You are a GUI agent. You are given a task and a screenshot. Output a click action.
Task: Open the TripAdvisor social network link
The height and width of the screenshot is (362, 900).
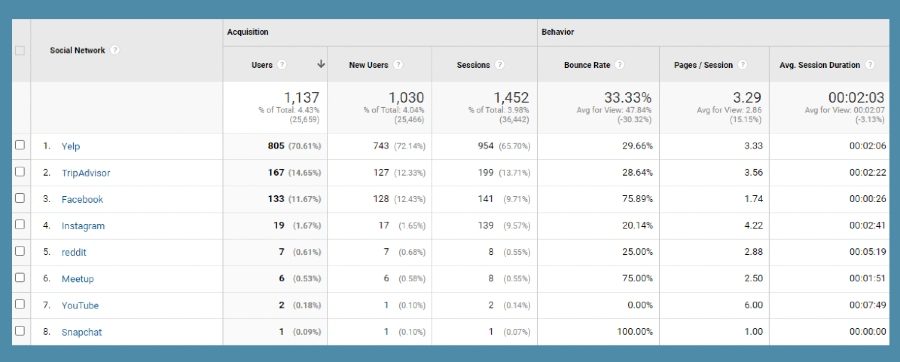click(86, 173)
